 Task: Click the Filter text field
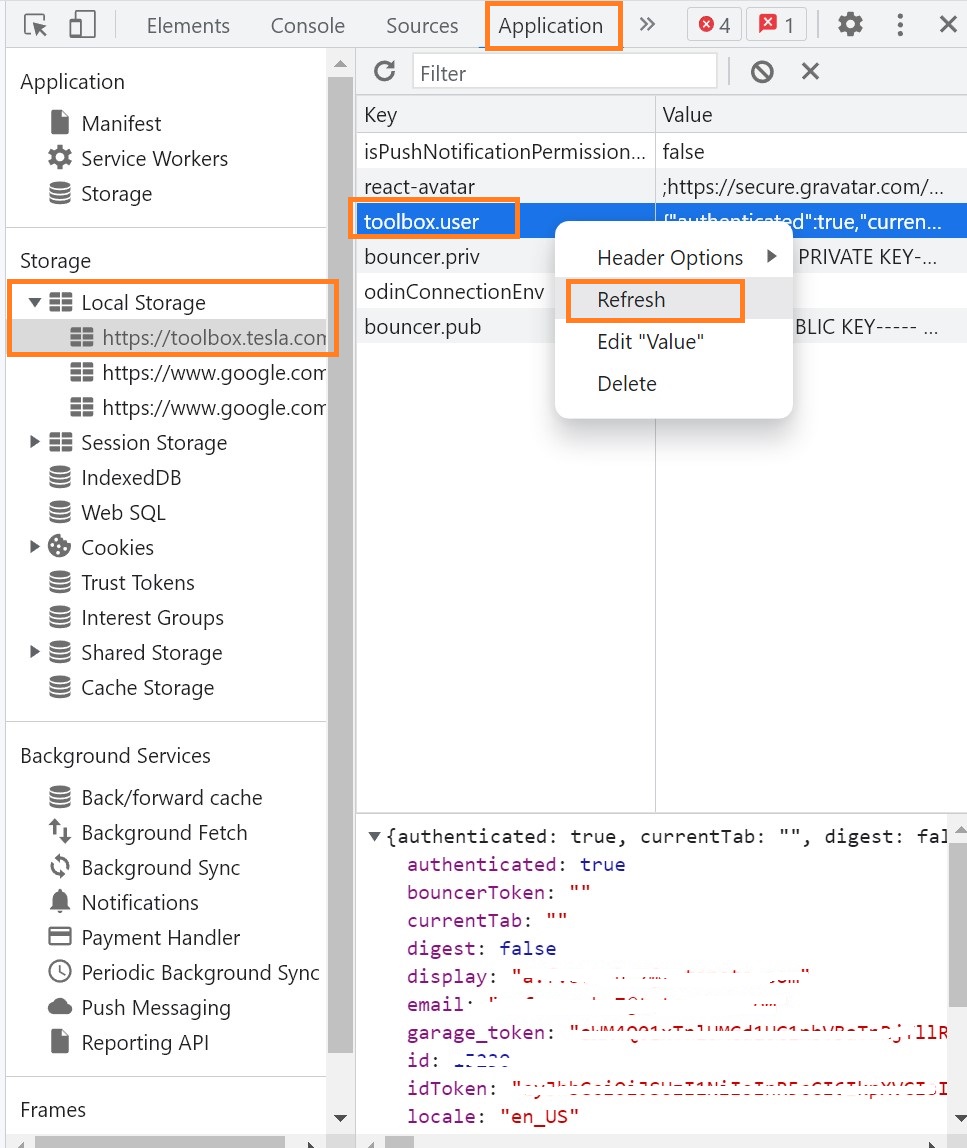pyautogui.click(x=565, y=72)
